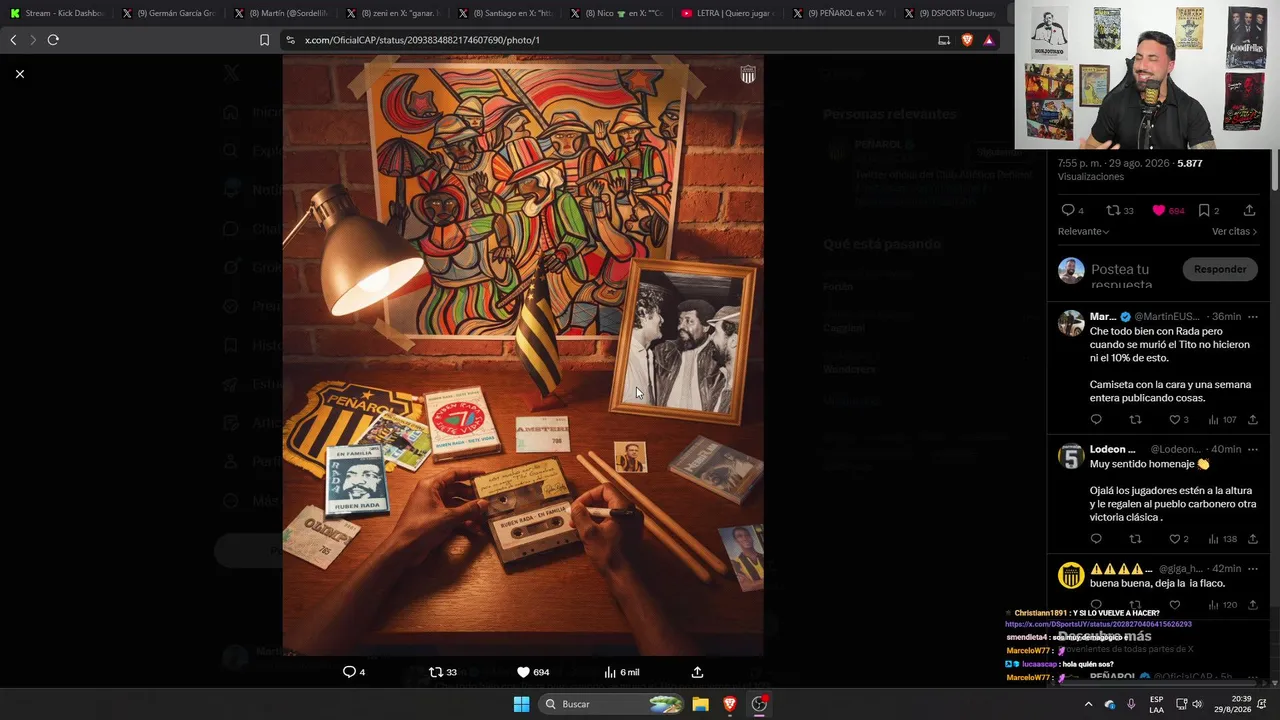
Task: Open the Windows Start menu
Action: [x=521, y=704]
